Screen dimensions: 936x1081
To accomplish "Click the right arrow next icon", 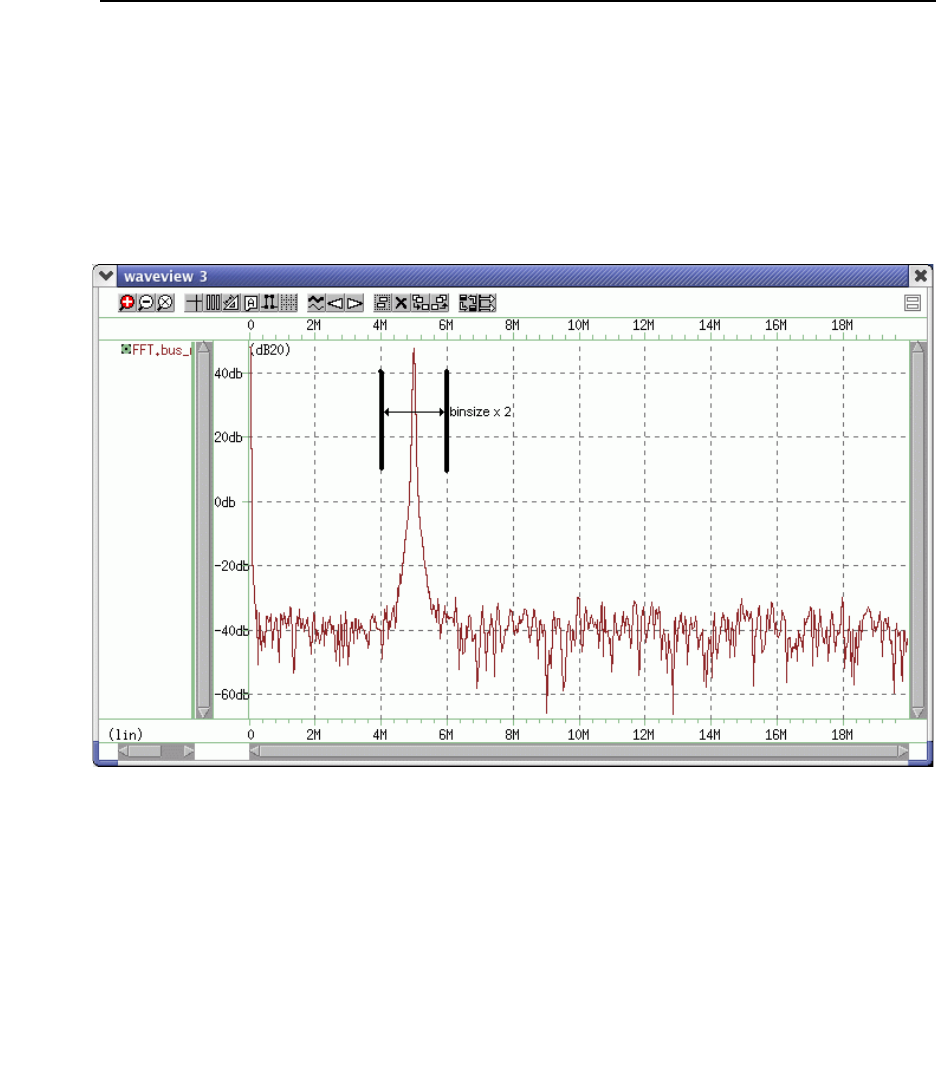I will click(354, 303).
